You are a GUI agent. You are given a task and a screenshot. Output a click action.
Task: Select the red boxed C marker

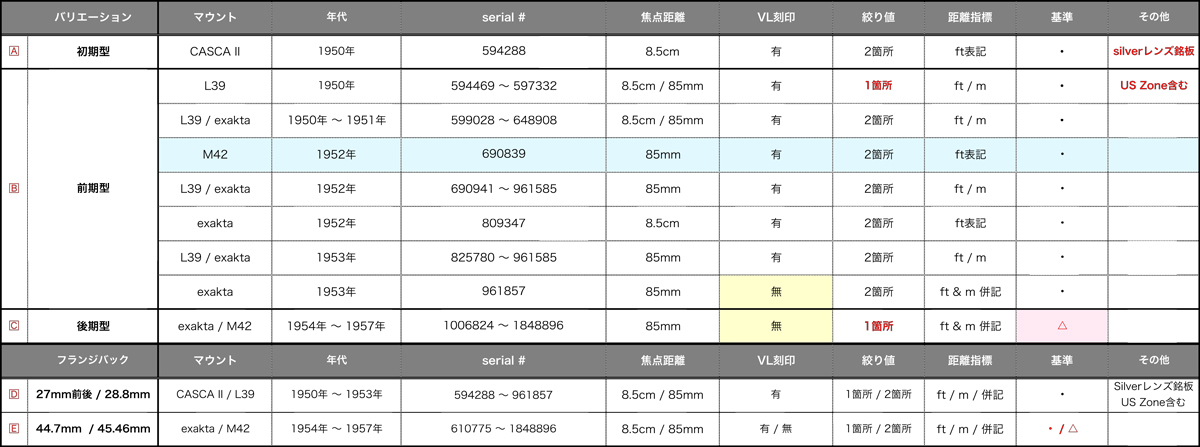coord(13,325)
